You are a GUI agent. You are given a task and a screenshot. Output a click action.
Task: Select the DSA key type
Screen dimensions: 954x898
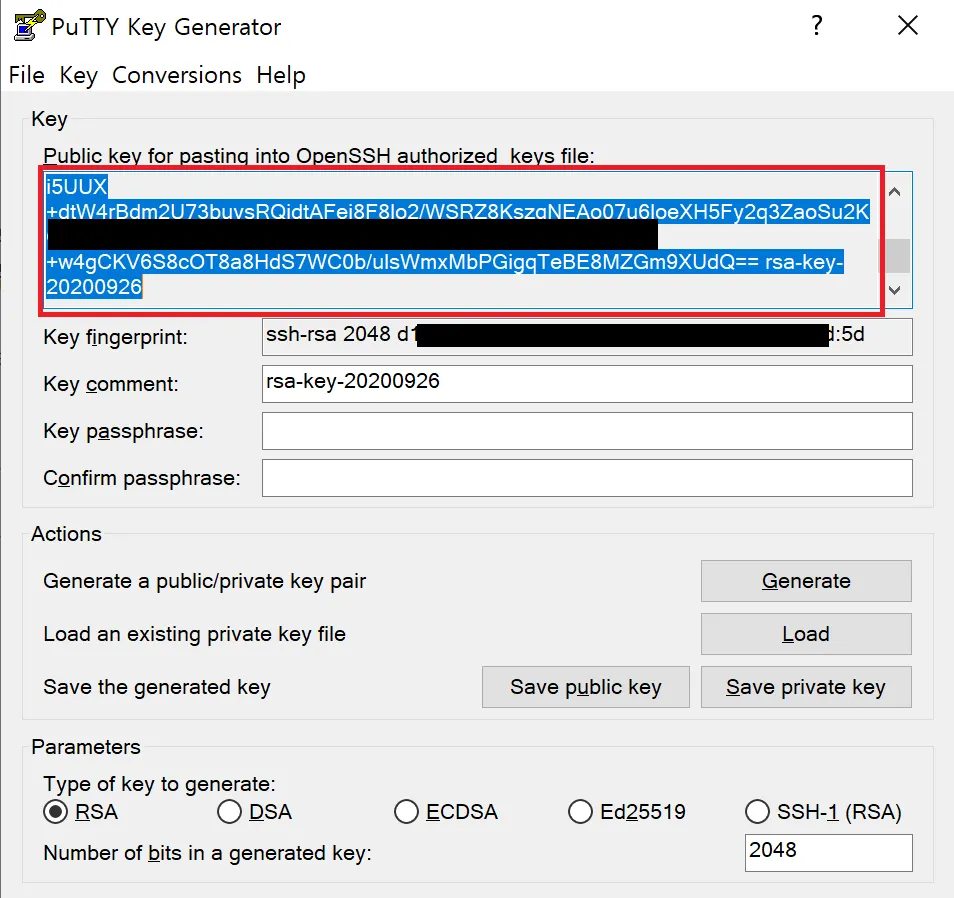230,812
